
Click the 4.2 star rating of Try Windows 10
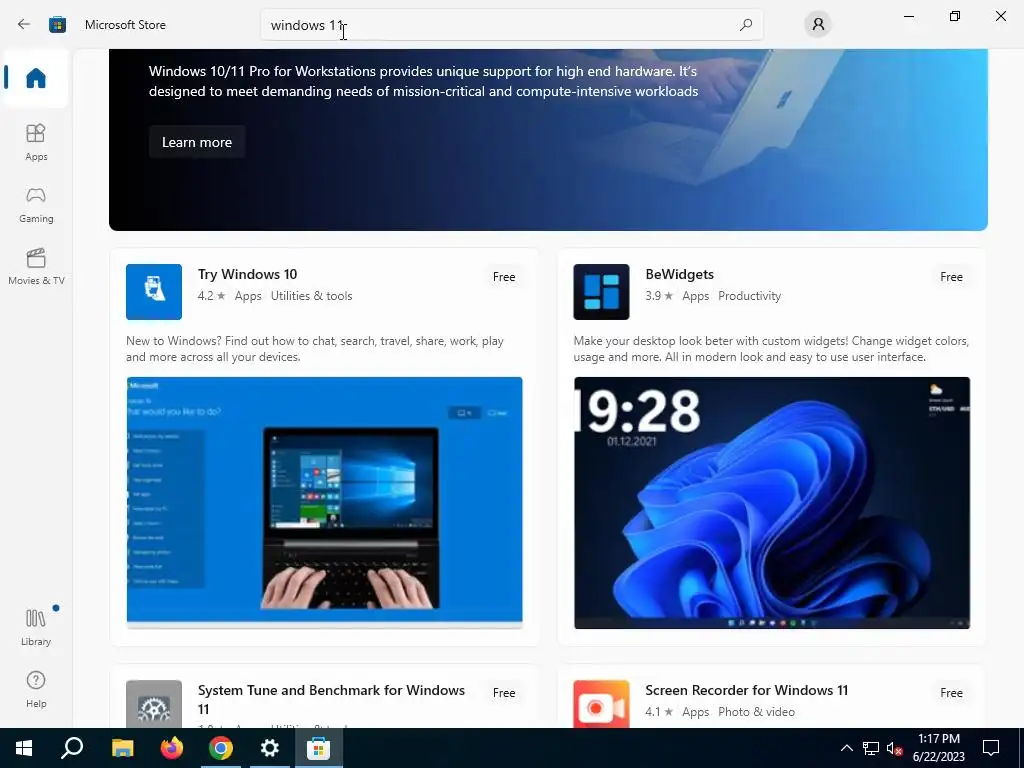pos(212,296)
